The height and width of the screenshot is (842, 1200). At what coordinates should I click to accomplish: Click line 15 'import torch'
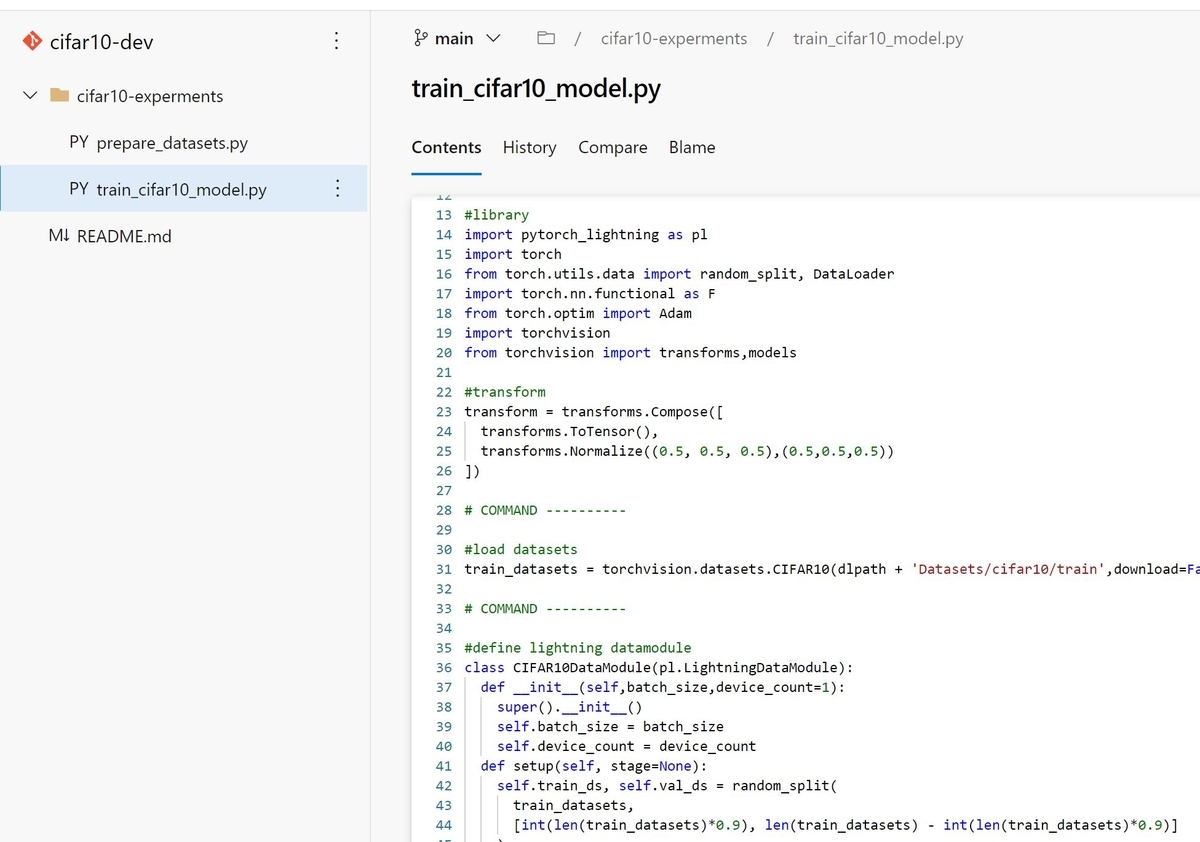point(513,254)
